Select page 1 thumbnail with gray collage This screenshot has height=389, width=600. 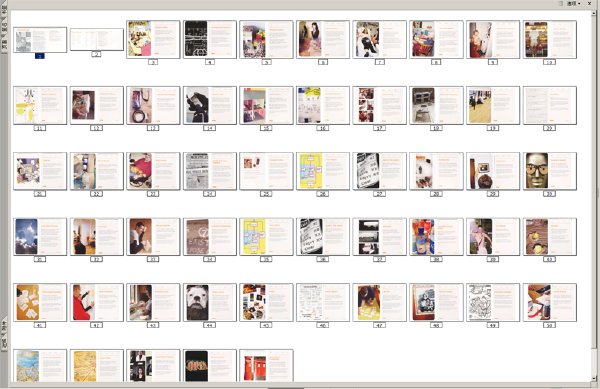(40, 40)
